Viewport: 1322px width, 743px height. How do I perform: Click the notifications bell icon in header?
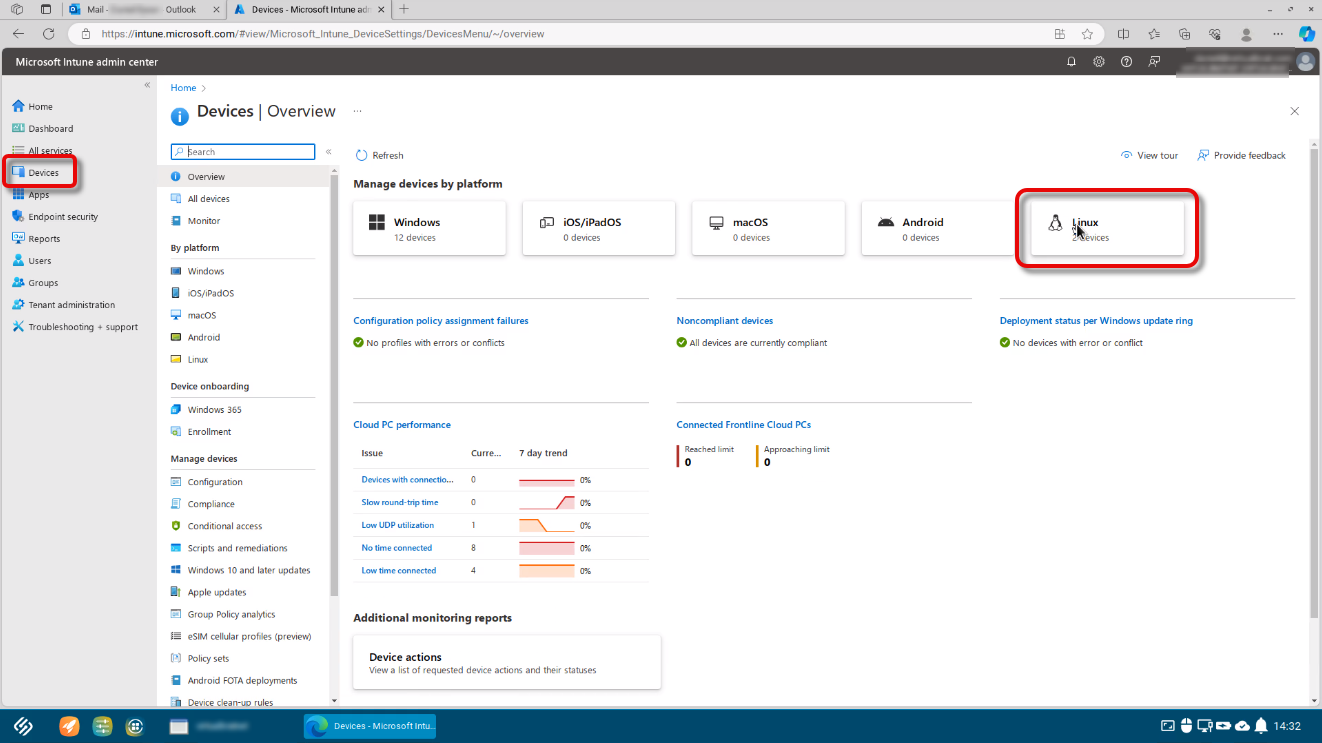click(1071, 62)
